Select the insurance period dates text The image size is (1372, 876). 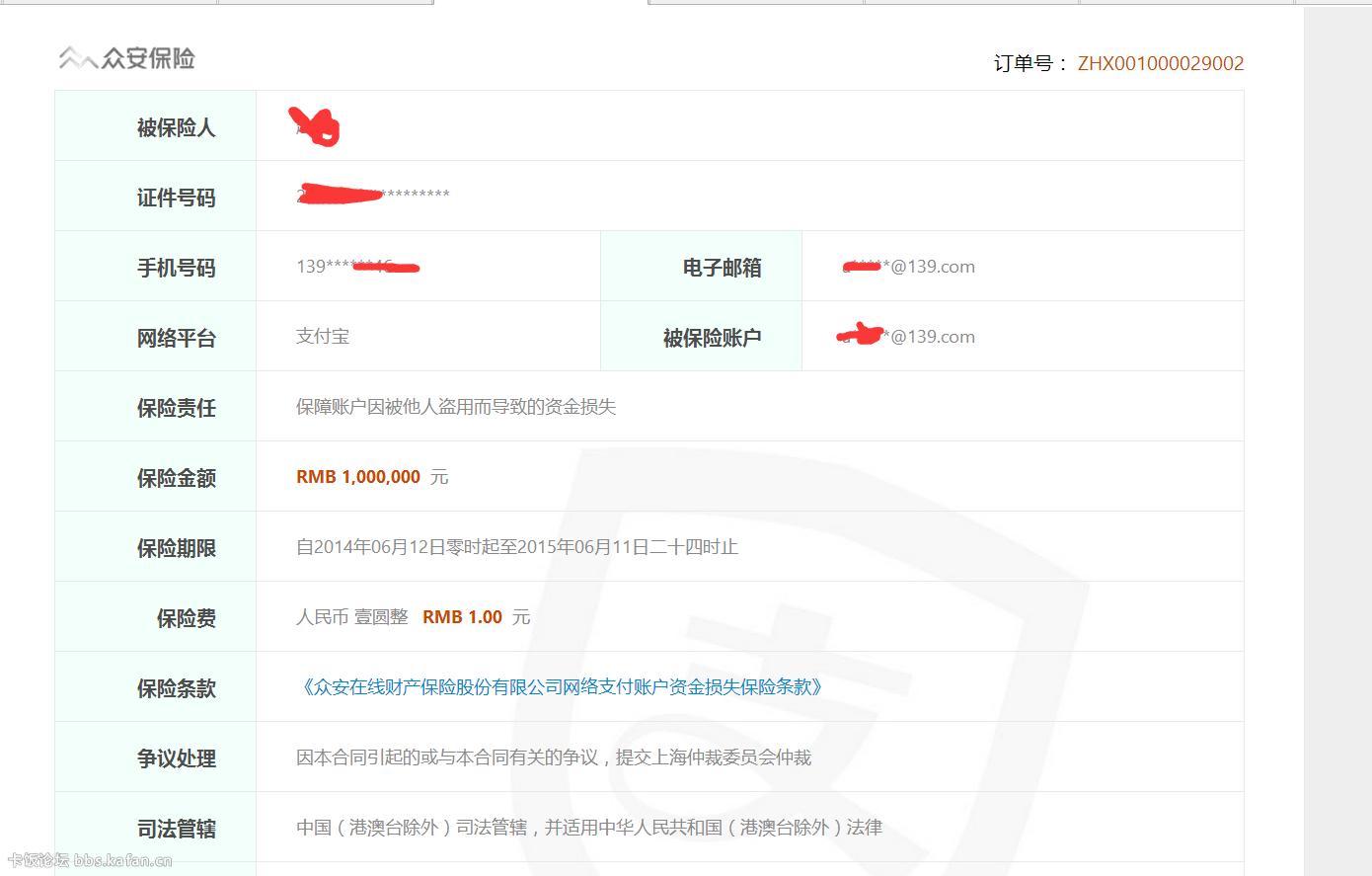517,546
